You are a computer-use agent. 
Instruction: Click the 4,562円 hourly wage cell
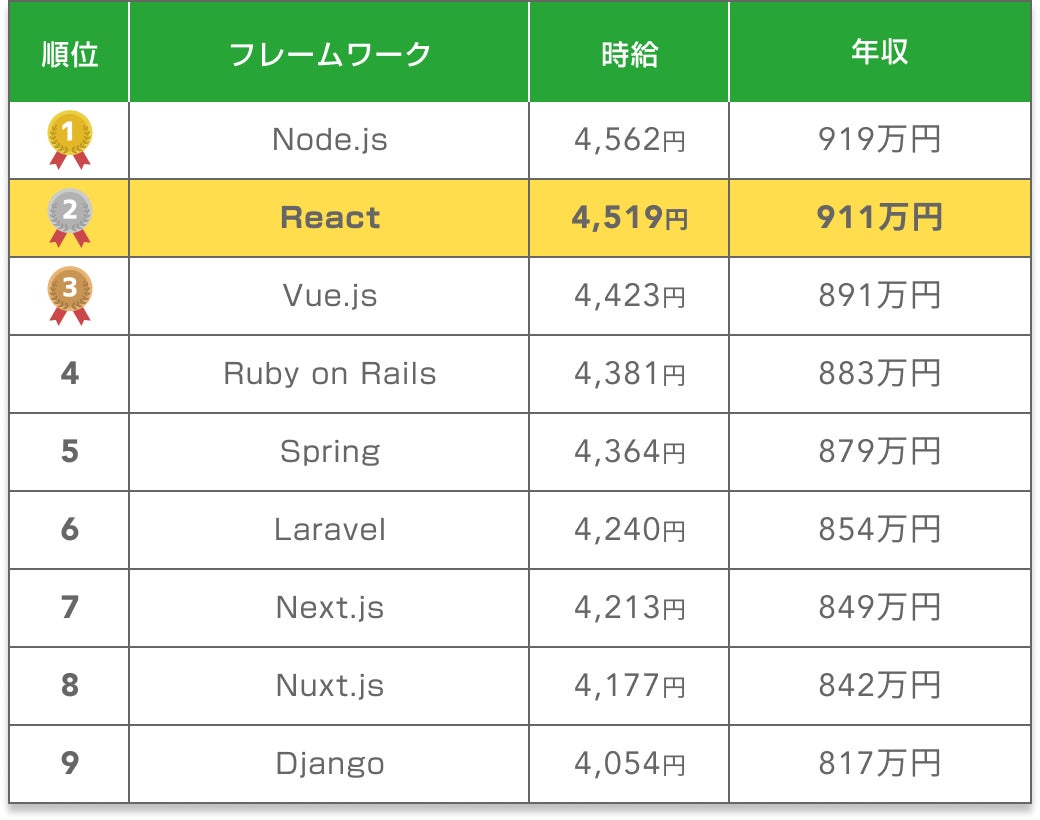629,140
